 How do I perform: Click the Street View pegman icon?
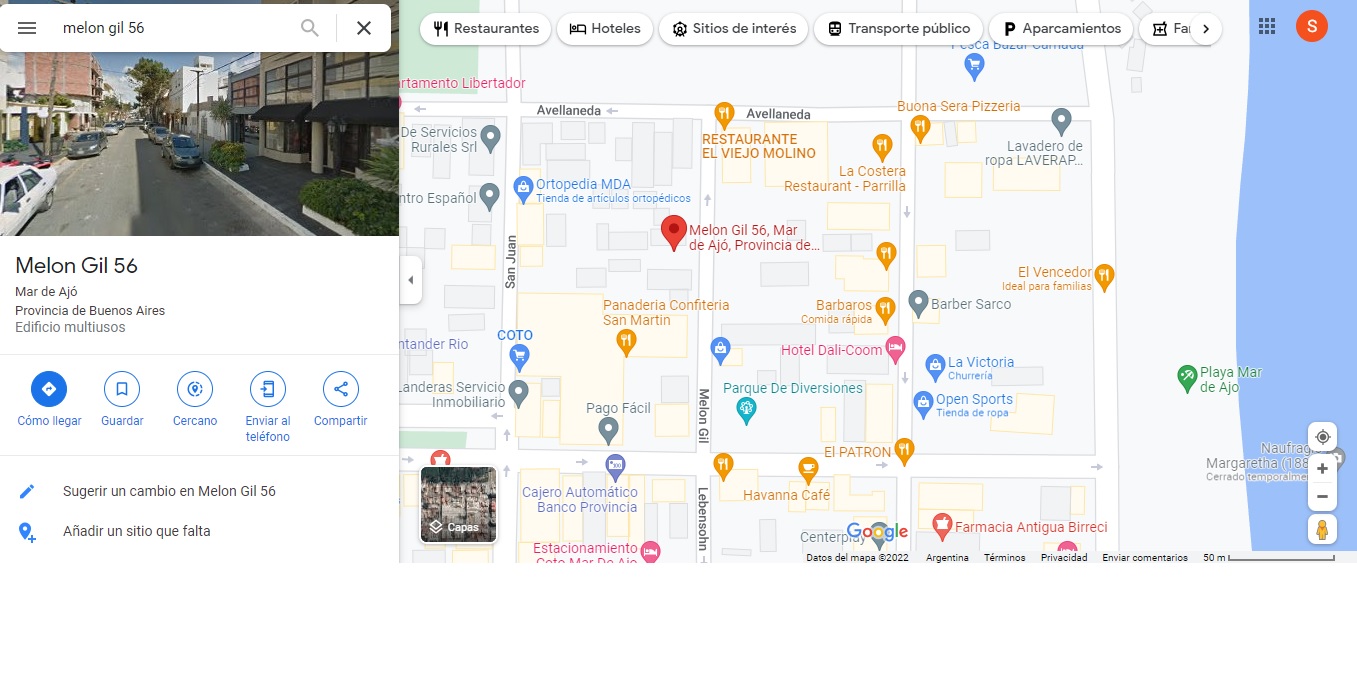(1322, 530)
